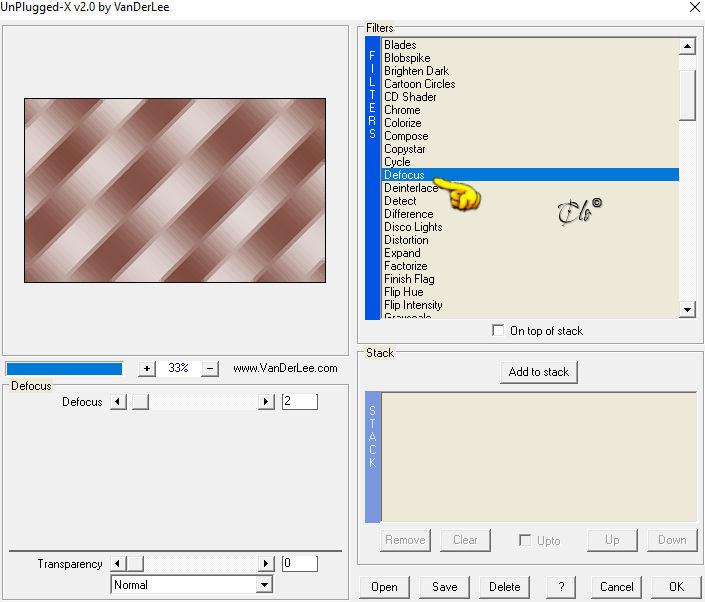Click the filters list scrollbar thumb
Screen dimensions: 705x602
(x=687, y=95)
